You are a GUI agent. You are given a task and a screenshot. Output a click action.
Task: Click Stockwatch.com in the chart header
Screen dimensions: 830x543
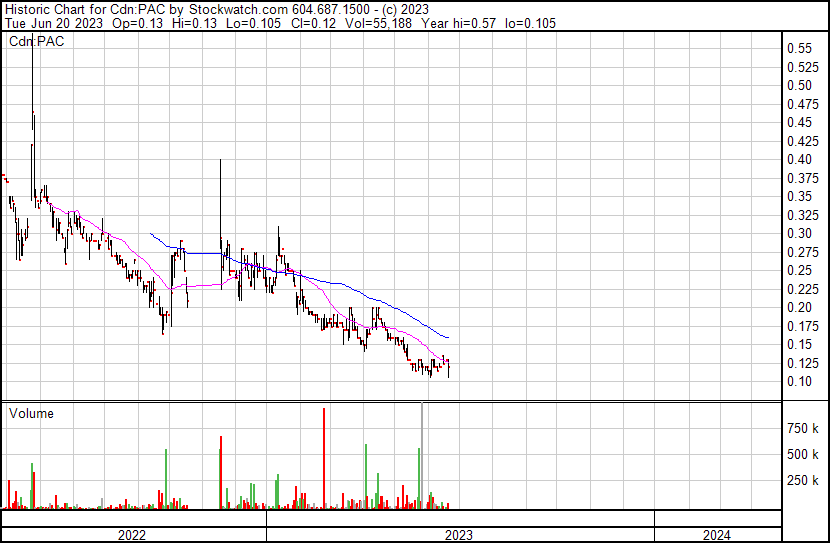pyautogui.click(x=239, y=8)
